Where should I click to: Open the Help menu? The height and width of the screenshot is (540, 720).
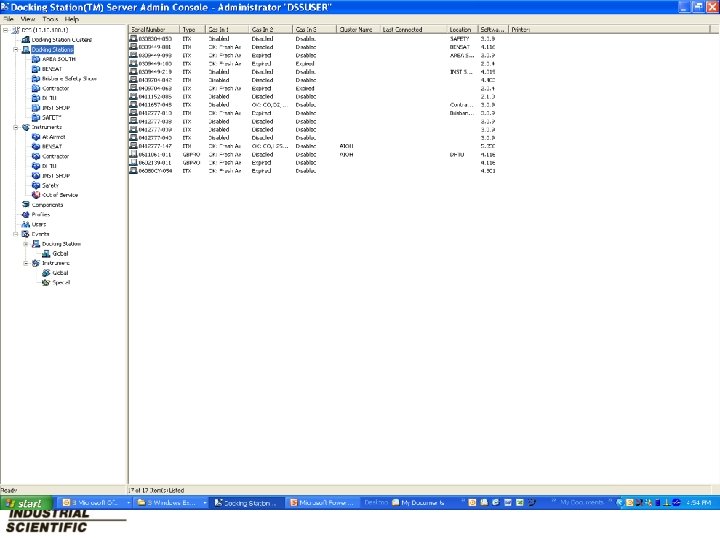coord(72,19)
